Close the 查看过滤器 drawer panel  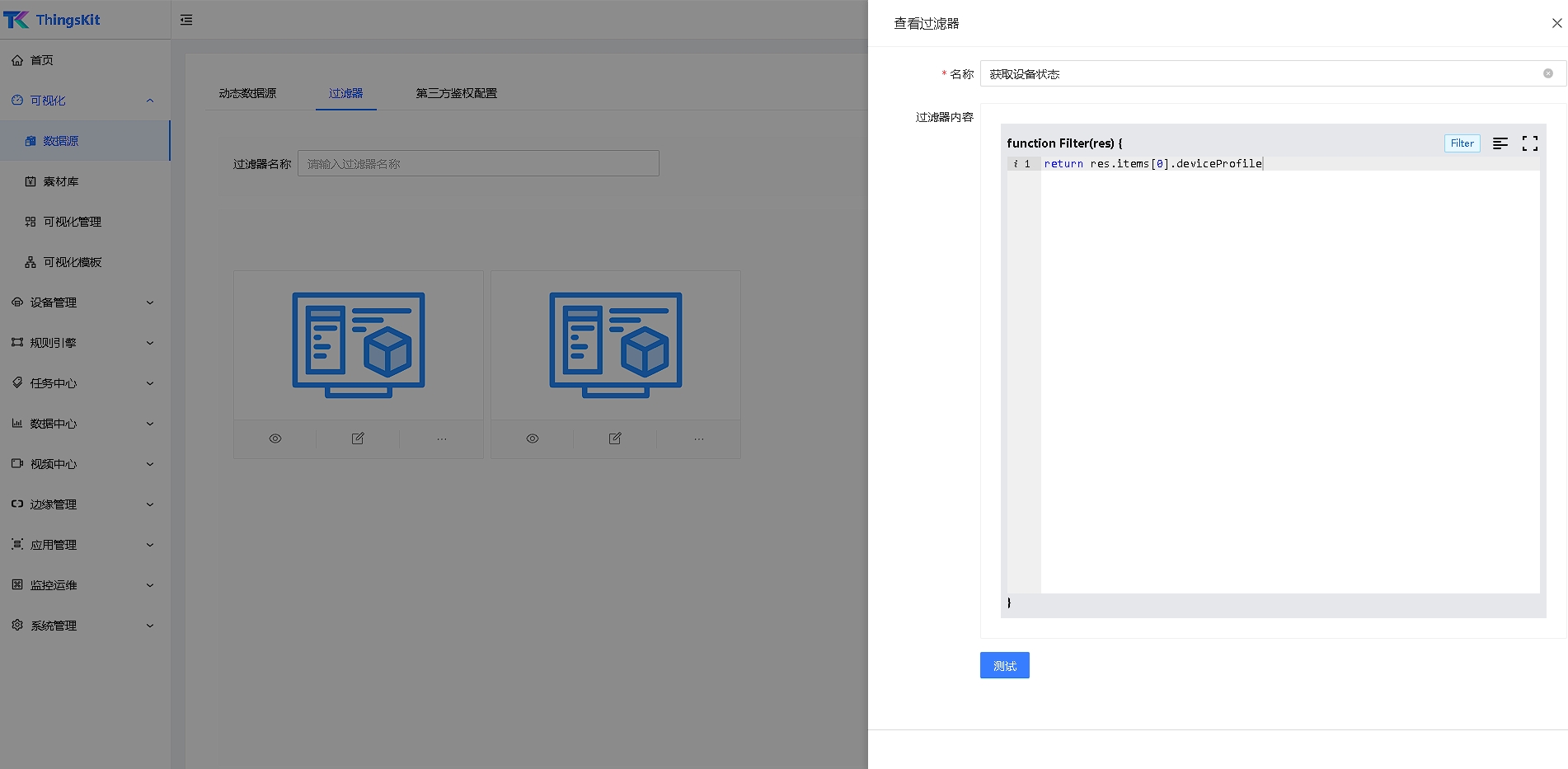pyautogui.click(x=1556, y=23)
